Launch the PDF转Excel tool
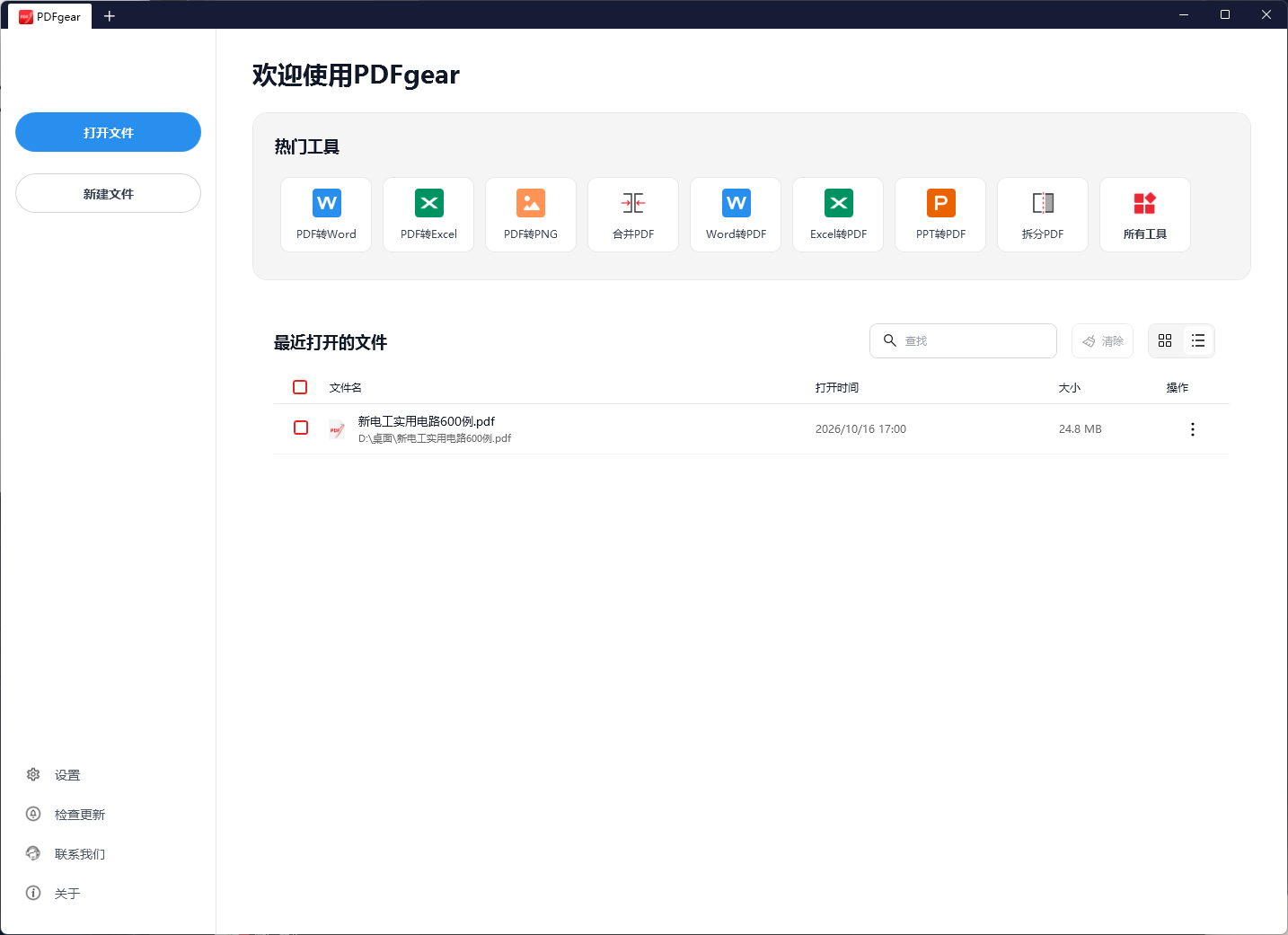This screenshot has width=1288, height=935. coord(428,215)
